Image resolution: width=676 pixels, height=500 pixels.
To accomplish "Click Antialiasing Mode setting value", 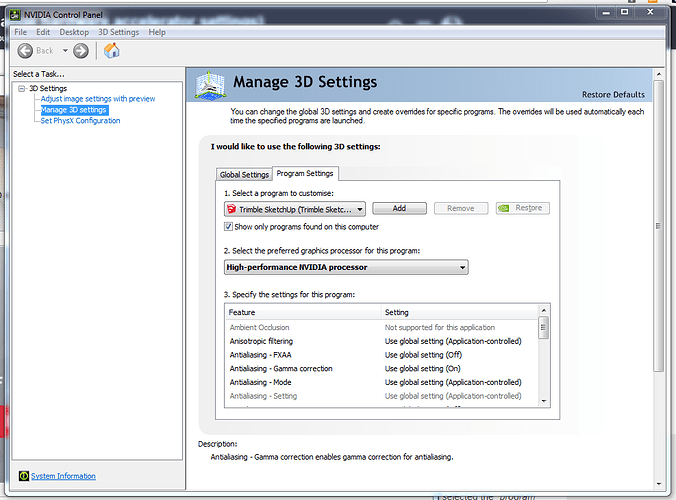I will coord(453,382).
